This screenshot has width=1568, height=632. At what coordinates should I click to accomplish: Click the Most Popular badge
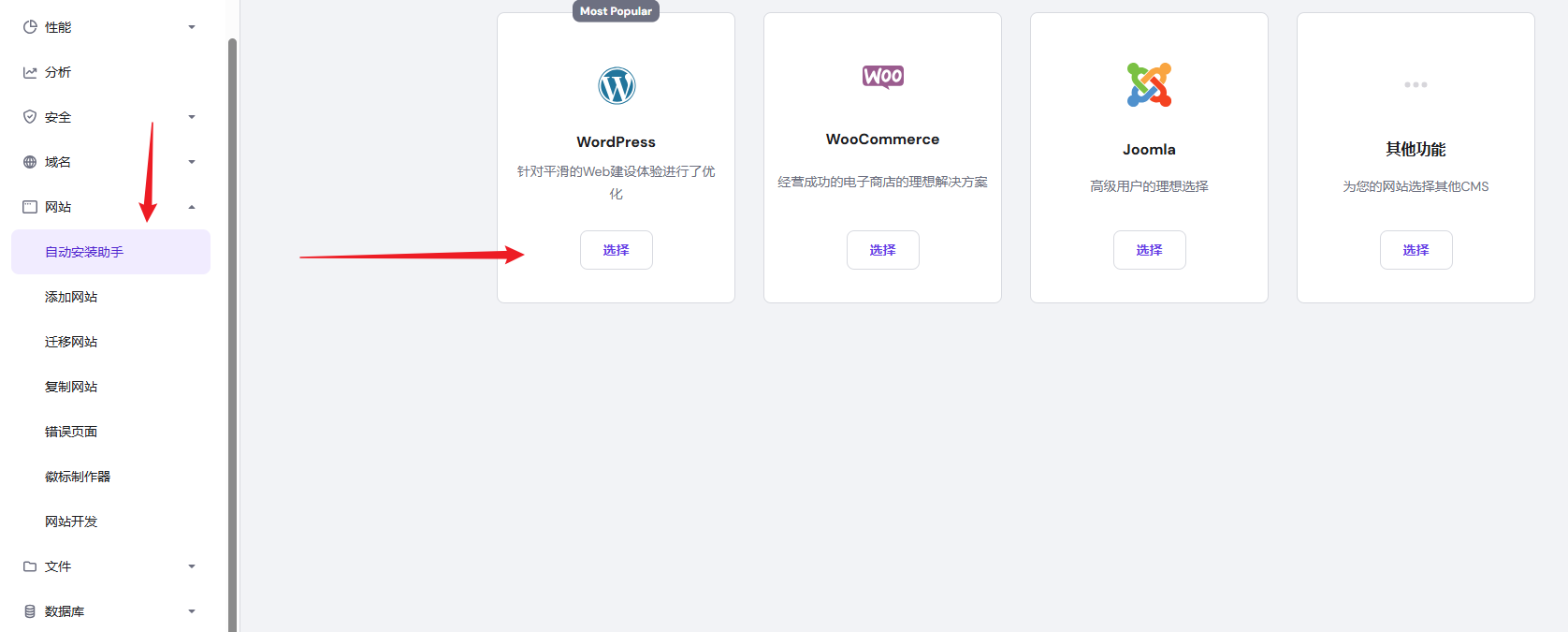tap(616, 11)
